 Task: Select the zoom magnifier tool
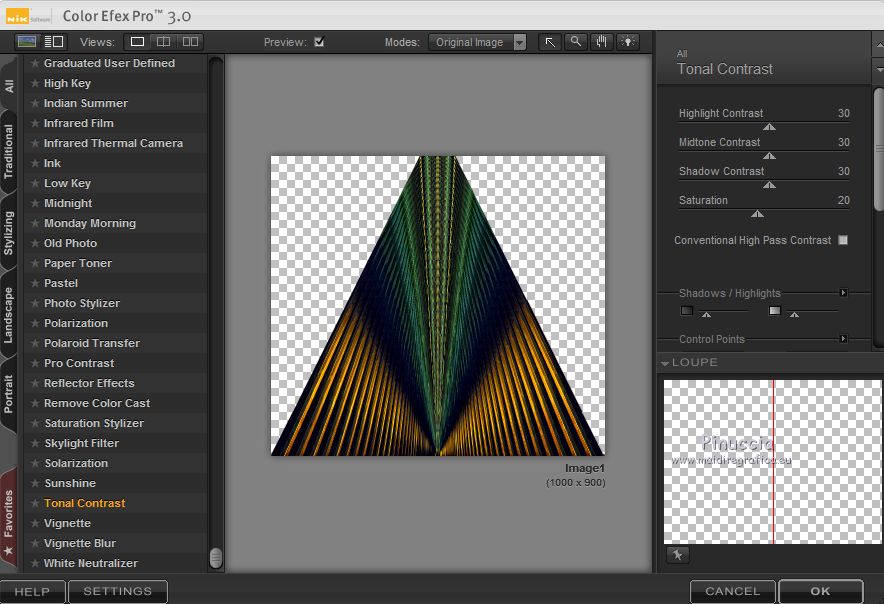coord(576,42)
